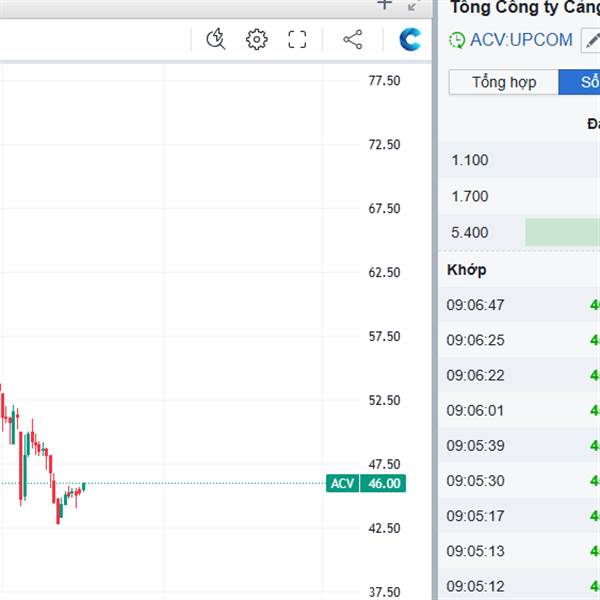Click the plus icon at top

[384, 5]
